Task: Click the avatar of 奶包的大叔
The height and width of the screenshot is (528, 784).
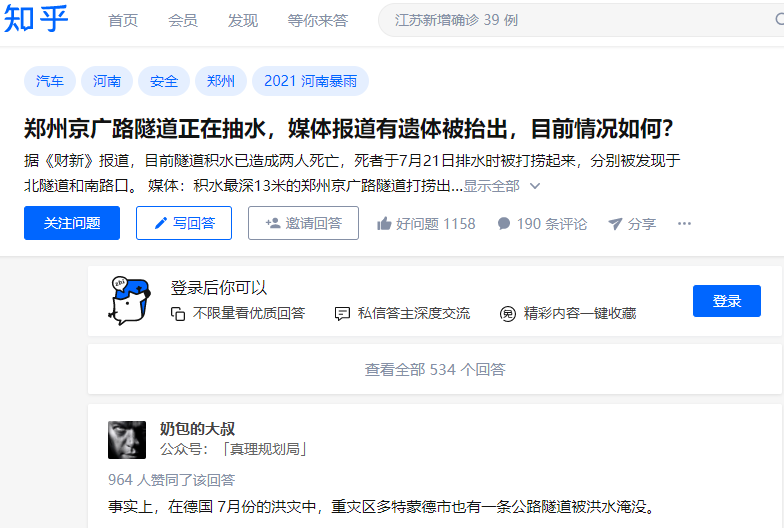Action: coord(127,440)
